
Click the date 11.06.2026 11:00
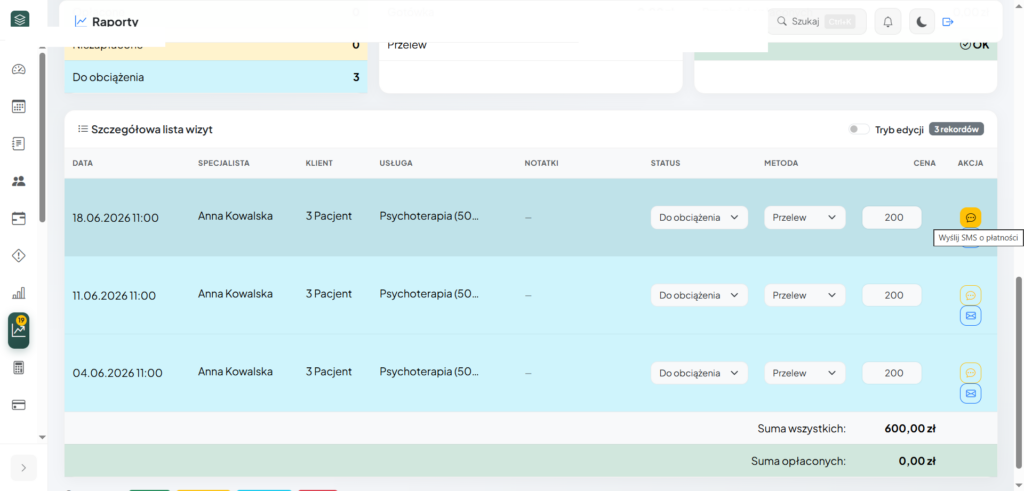114,296
